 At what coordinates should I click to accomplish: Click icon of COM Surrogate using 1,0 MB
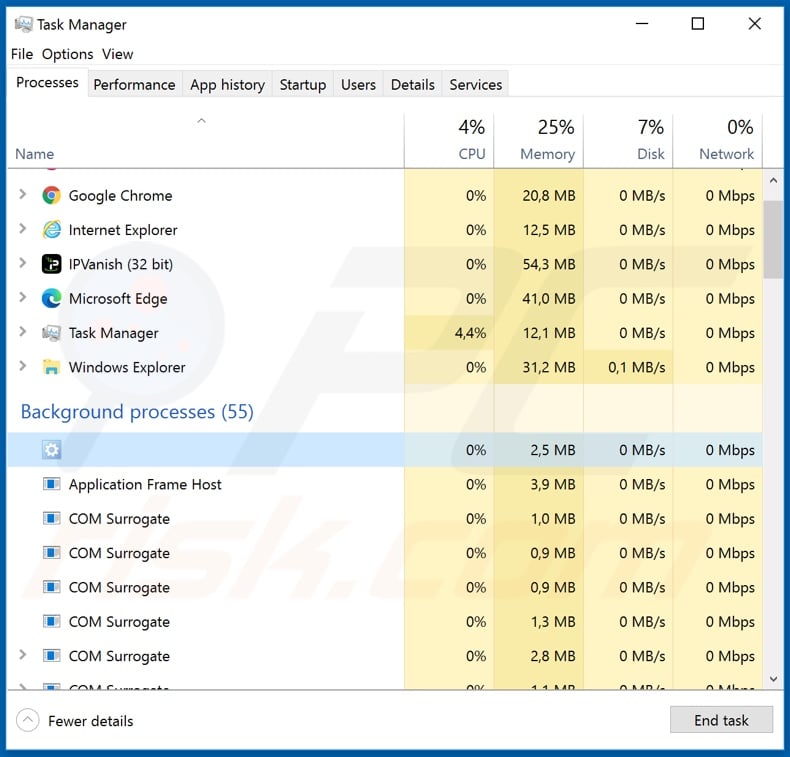(x=51, y=518)
